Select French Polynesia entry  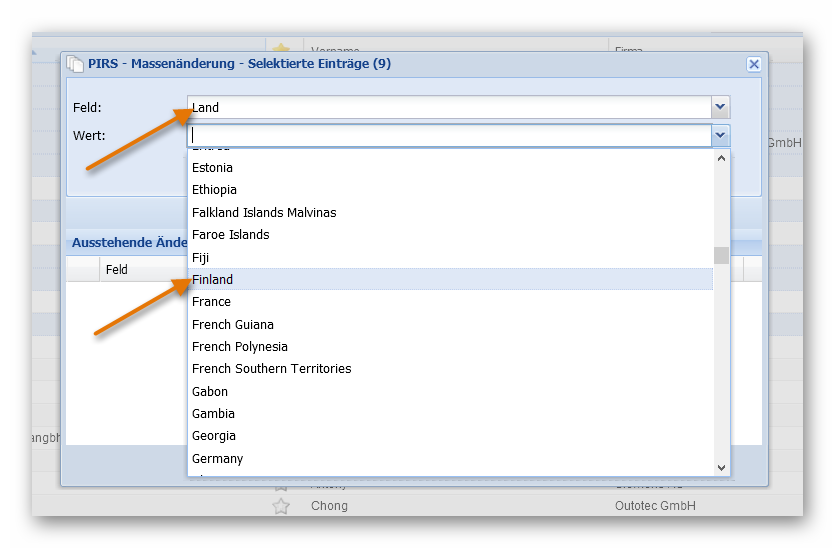[x=240, y=347]
